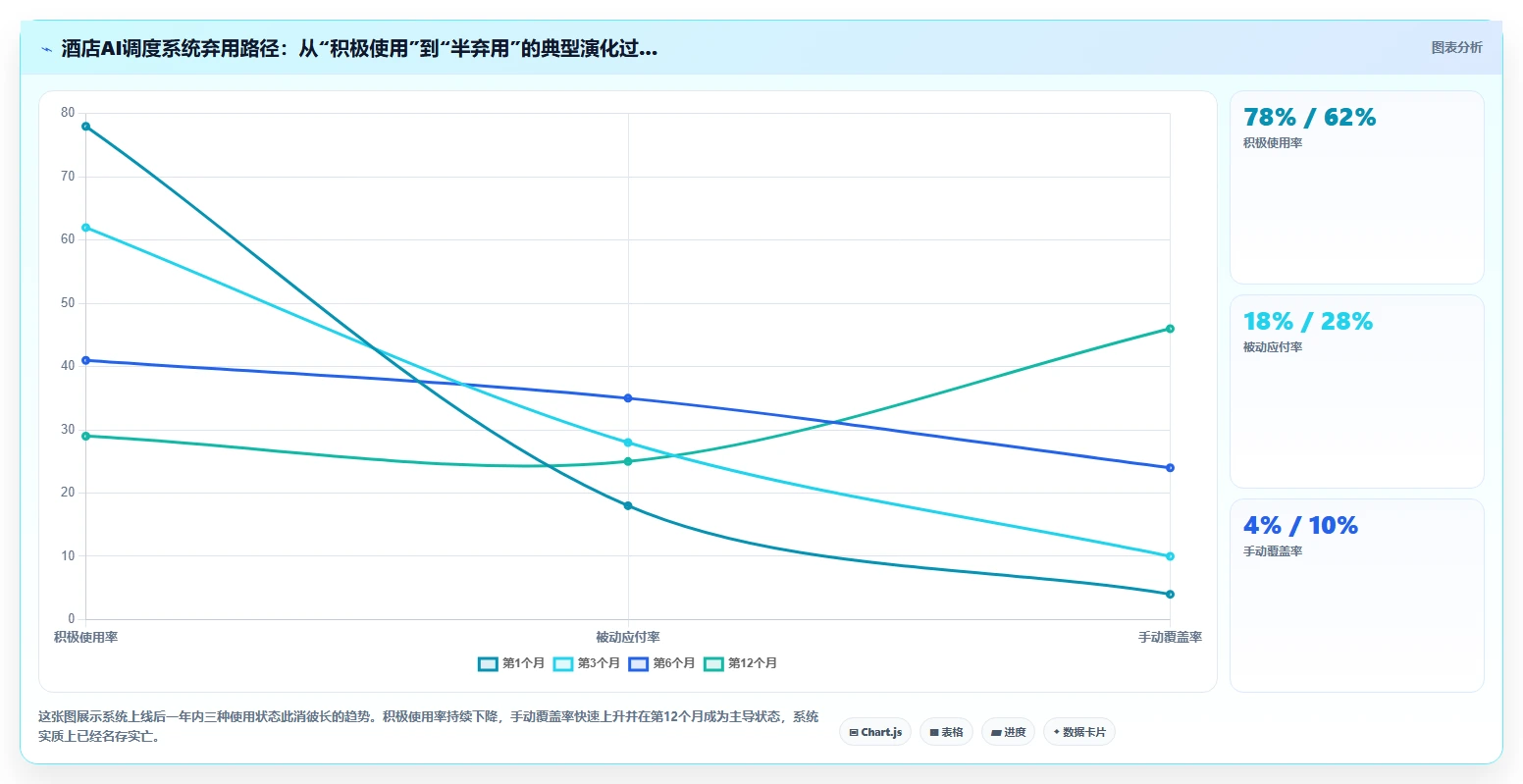1523x784 pixels.
Task: Click the 手动覆盖率 x-axis label
Action: click(1170, 638)
